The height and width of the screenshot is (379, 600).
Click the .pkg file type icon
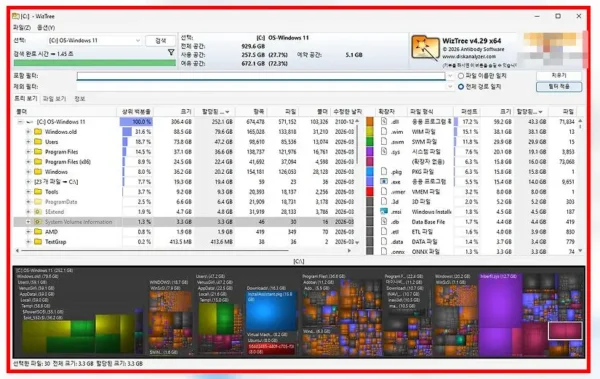384,172
